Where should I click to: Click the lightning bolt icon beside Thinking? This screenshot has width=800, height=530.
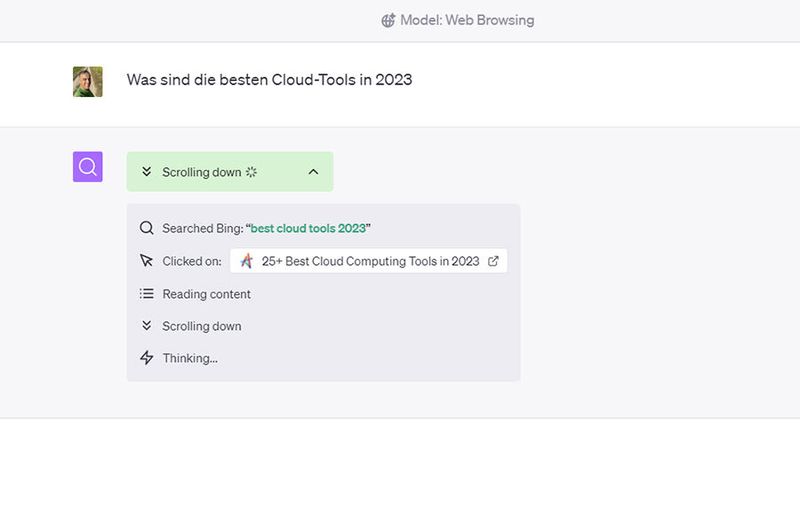click(147, 358)
